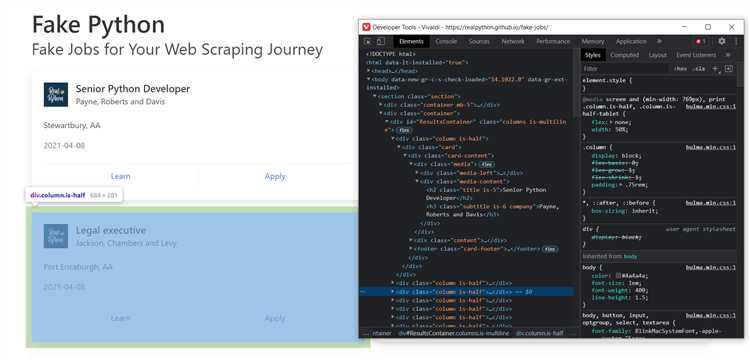Screen dimensions: 750x360
Task: Collapse the card-content div node
Action: point(405,155)
